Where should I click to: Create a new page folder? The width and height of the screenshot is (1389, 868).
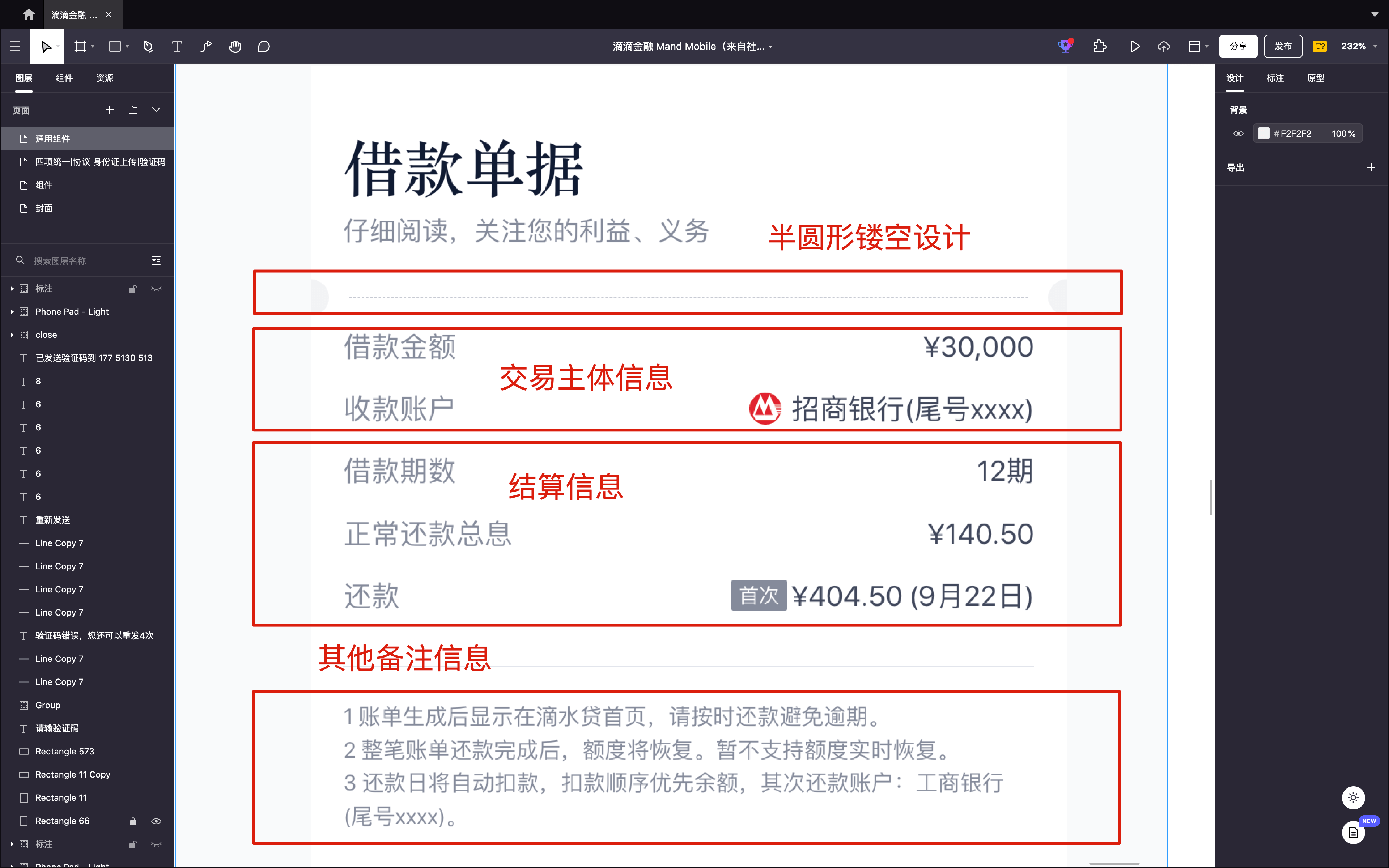tap(133, 110)
